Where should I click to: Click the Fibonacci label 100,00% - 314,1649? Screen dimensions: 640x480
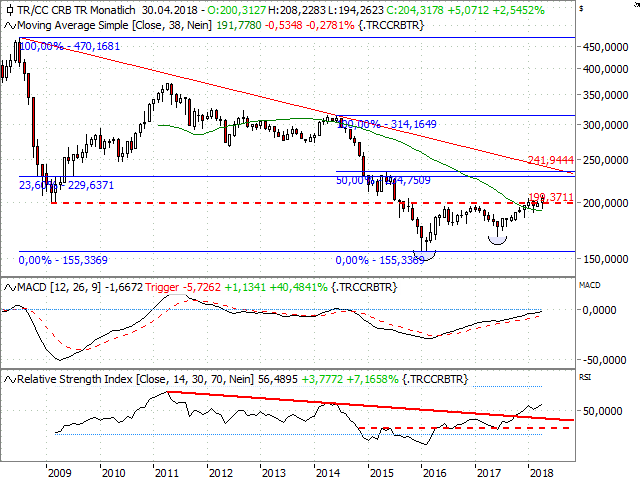click(387, 124)
